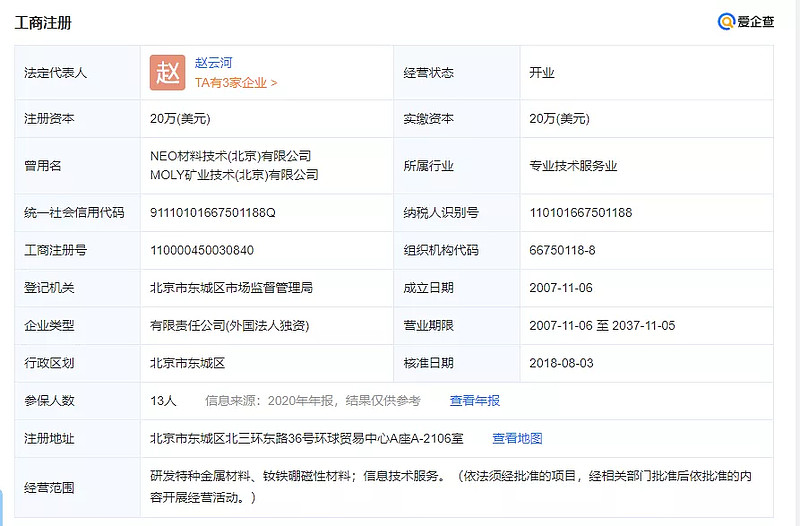Select the 注册地址 label
This screenshot has height=526, width=800.
[49, 438]
